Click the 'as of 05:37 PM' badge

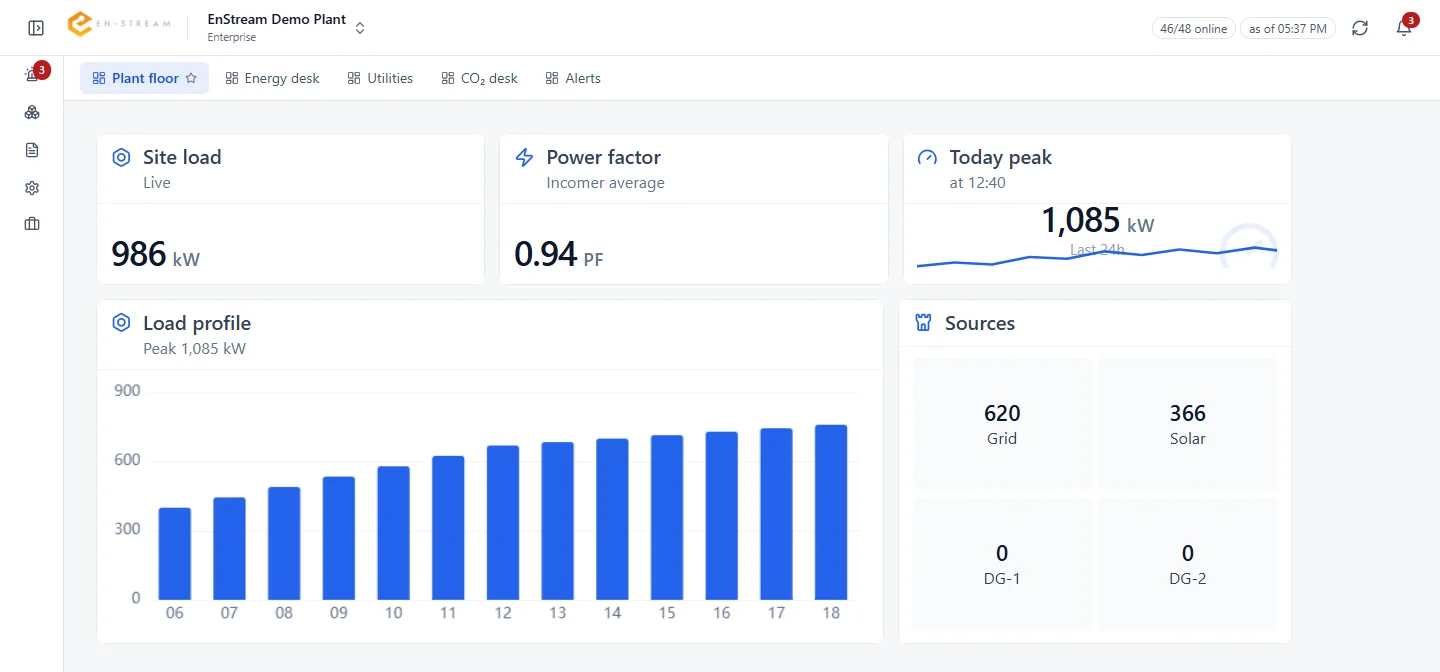point(1288,28)
